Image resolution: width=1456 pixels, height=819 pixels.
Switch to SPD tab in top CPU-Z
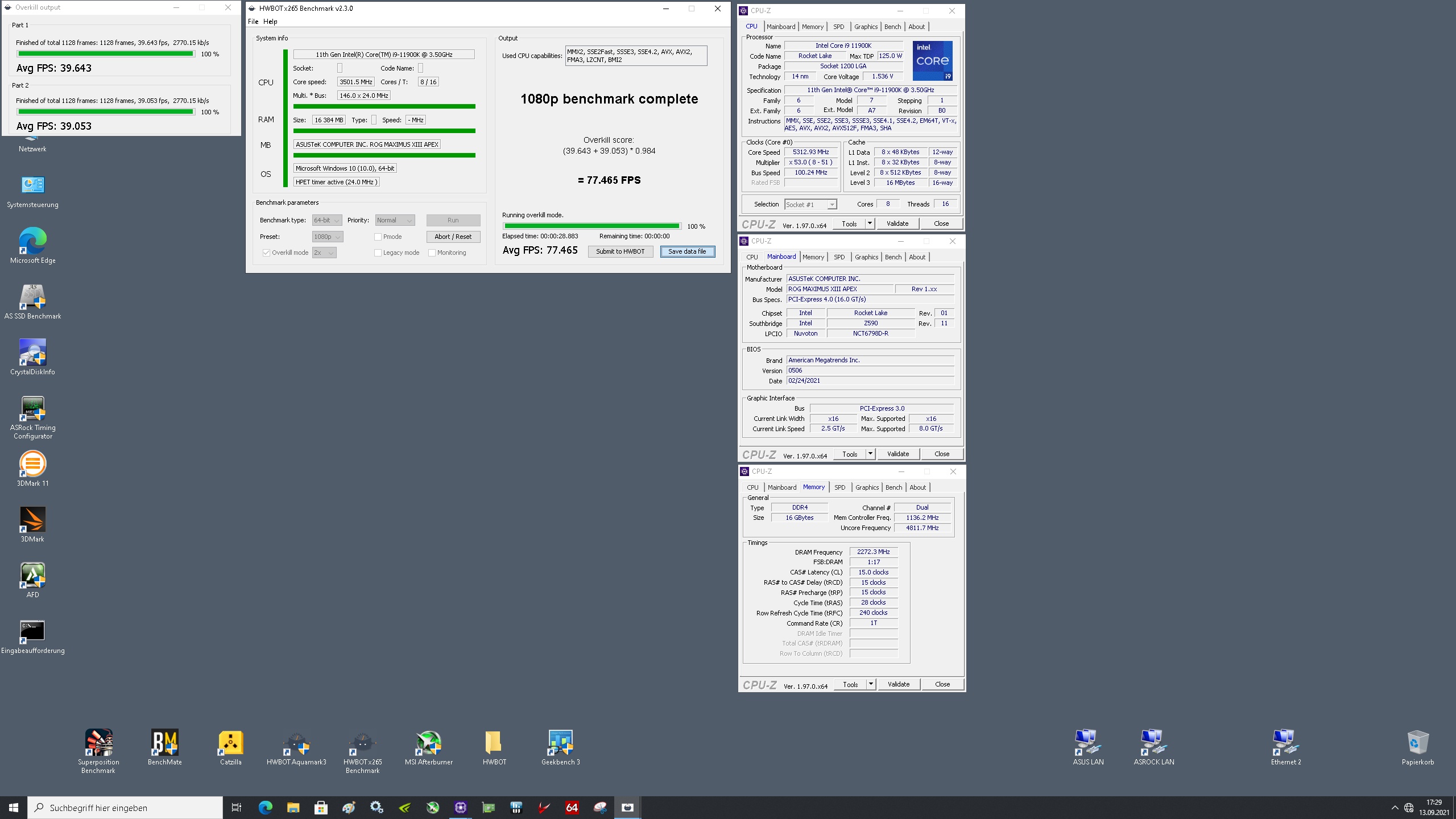(839, 27)
